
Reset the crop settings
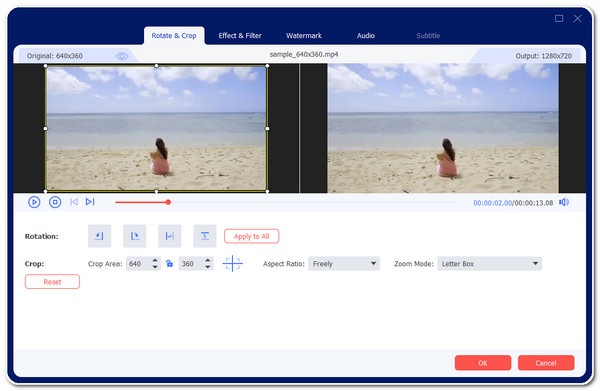tap(52, 282)
